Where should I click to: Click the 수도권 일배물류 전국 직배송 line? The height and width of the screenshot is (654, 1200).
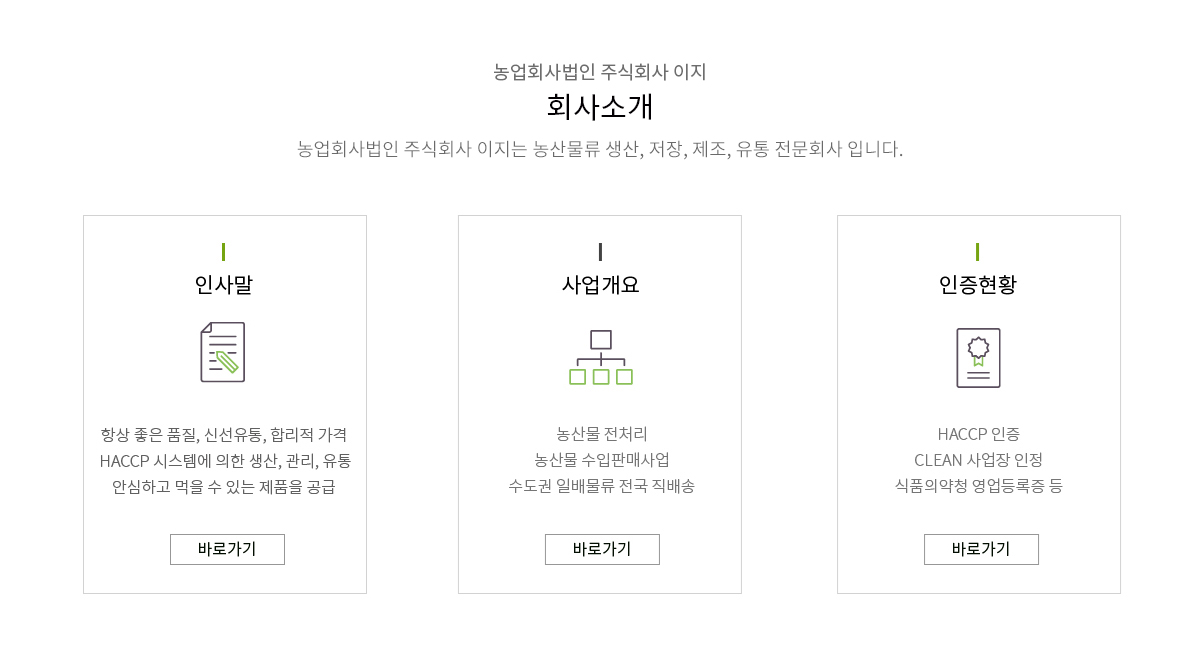tap(601, 486)
